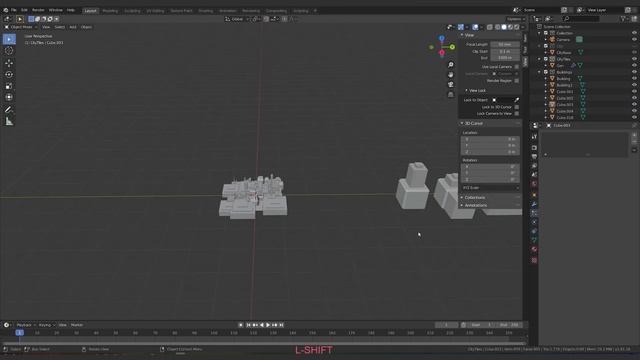Click the 3D Cursor Location X field

pos(490,139)
